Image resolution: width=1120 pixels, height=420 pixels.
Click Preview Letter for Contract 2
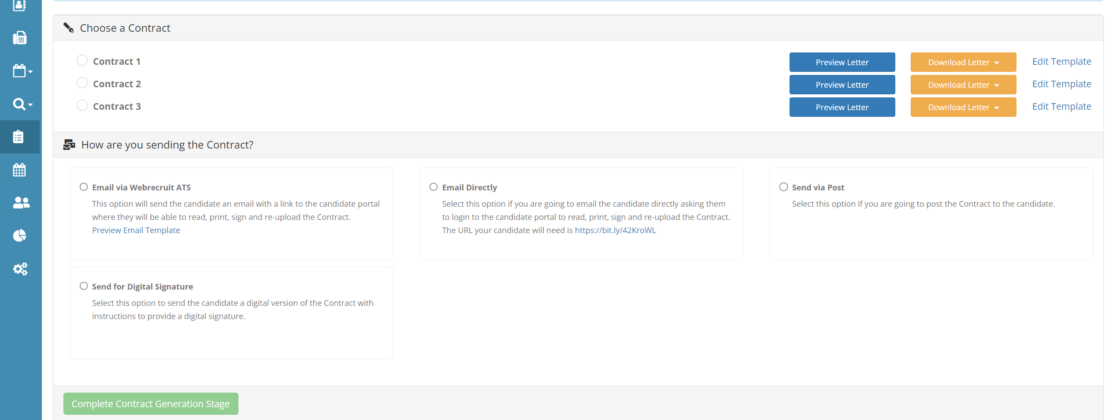click(x=841, y=85)
